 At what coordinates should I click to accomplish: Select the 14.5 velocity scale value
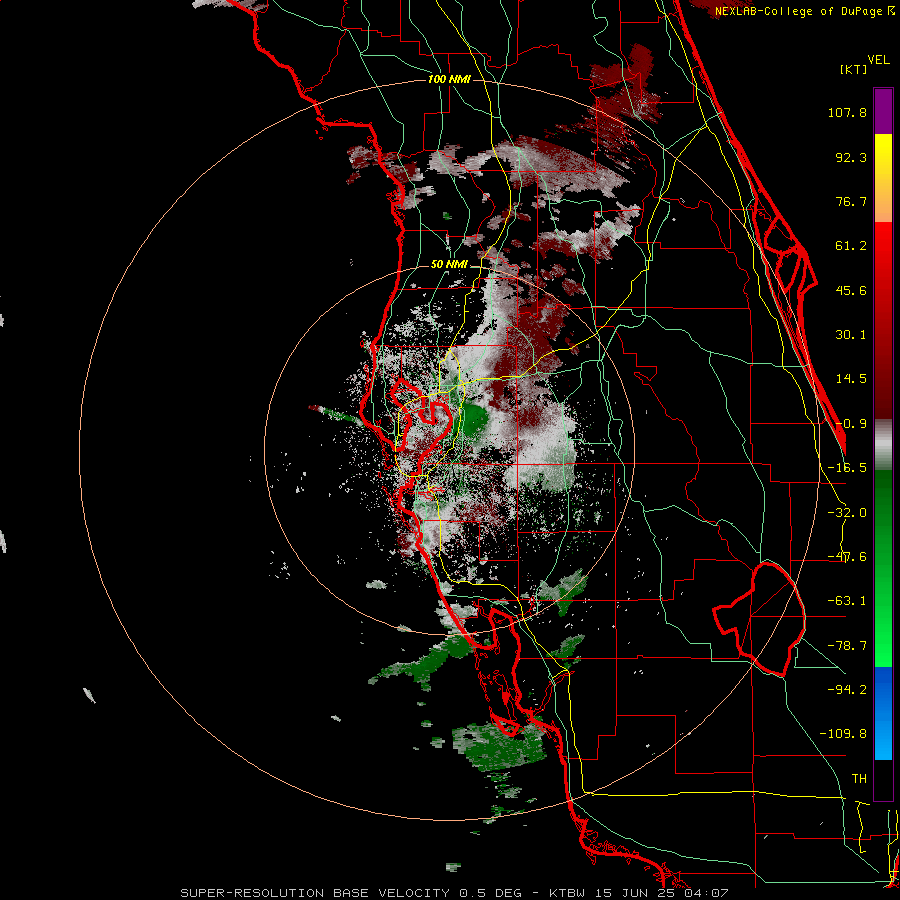pos(851,379)
